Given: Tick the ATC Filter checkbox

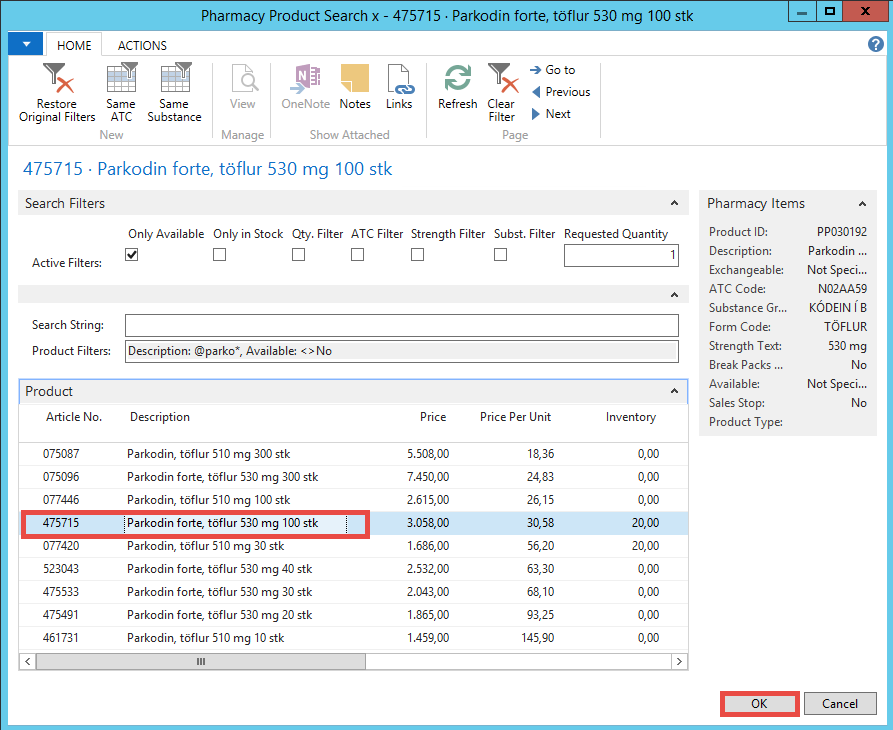Looking at the screenshot, I should click(357, 255).
